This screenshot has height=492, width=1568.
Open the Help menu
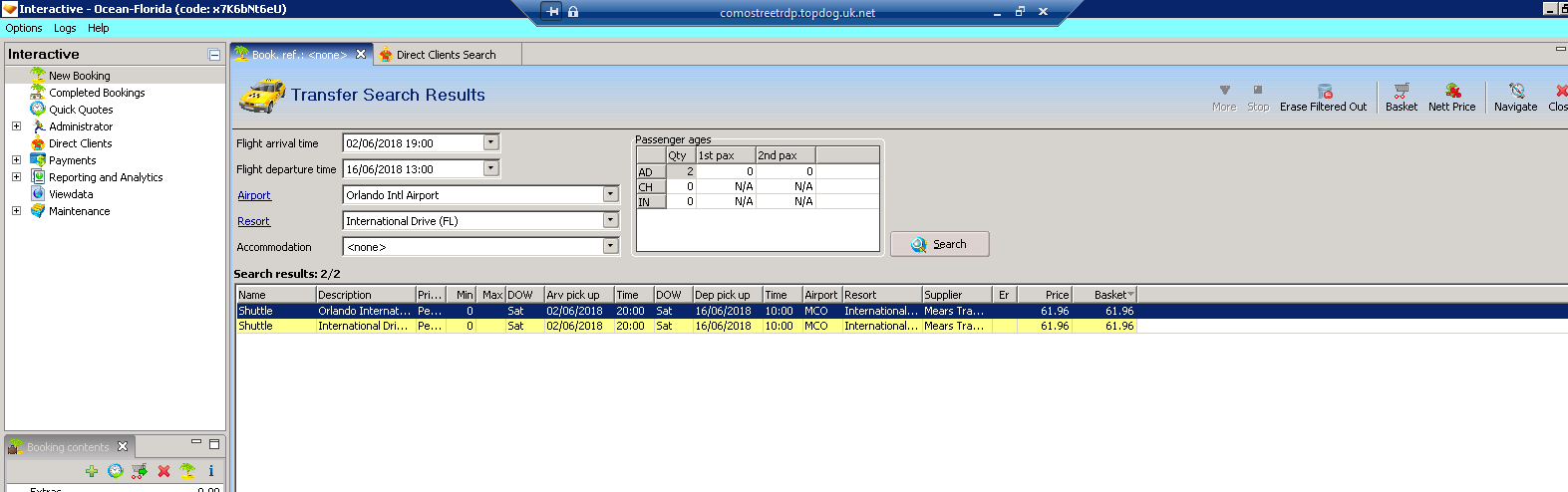pyautogui.click(x=98, y=28)
